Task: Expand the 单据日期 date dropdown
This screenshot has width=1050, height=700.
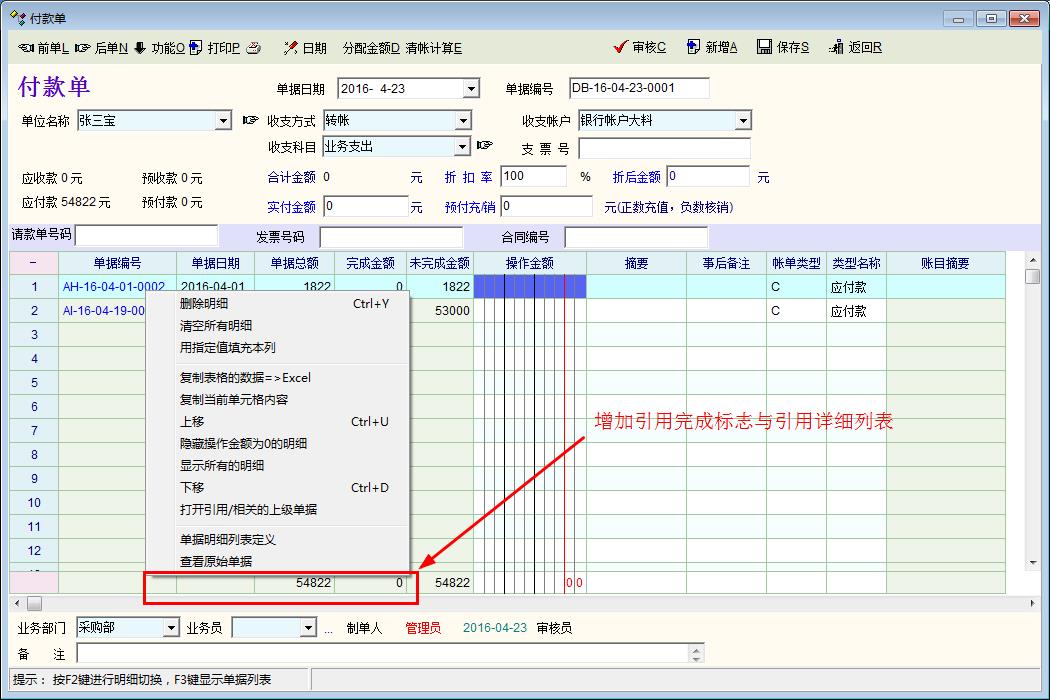Action: (471, 89)
